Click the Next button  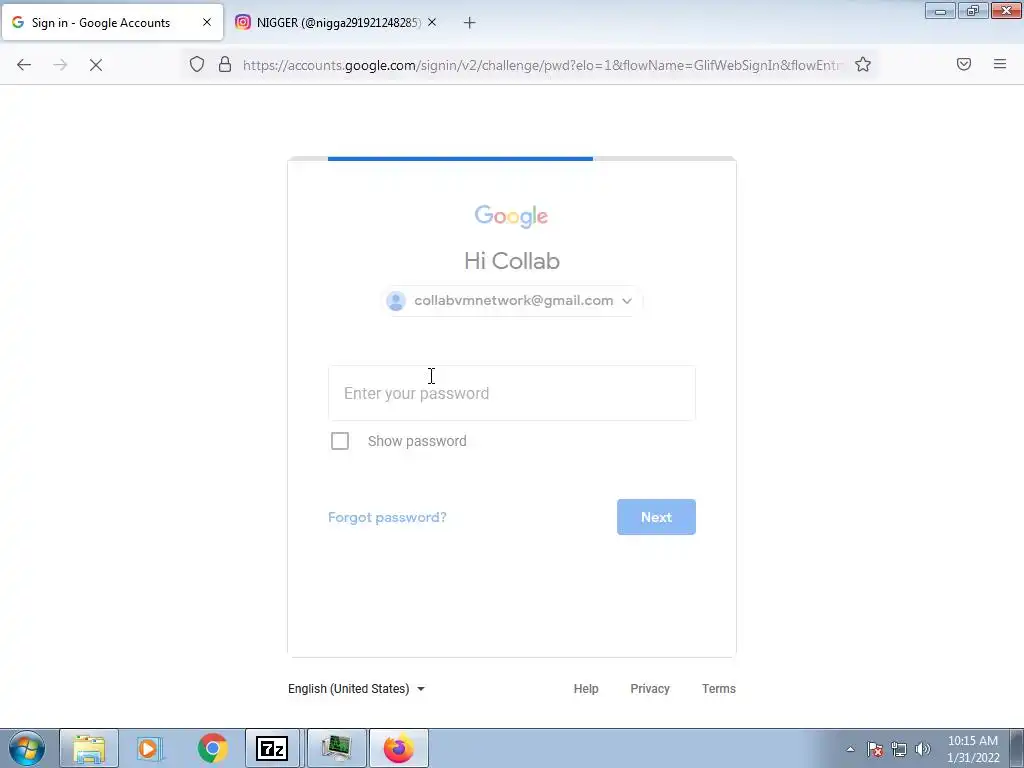pos(656,517)
